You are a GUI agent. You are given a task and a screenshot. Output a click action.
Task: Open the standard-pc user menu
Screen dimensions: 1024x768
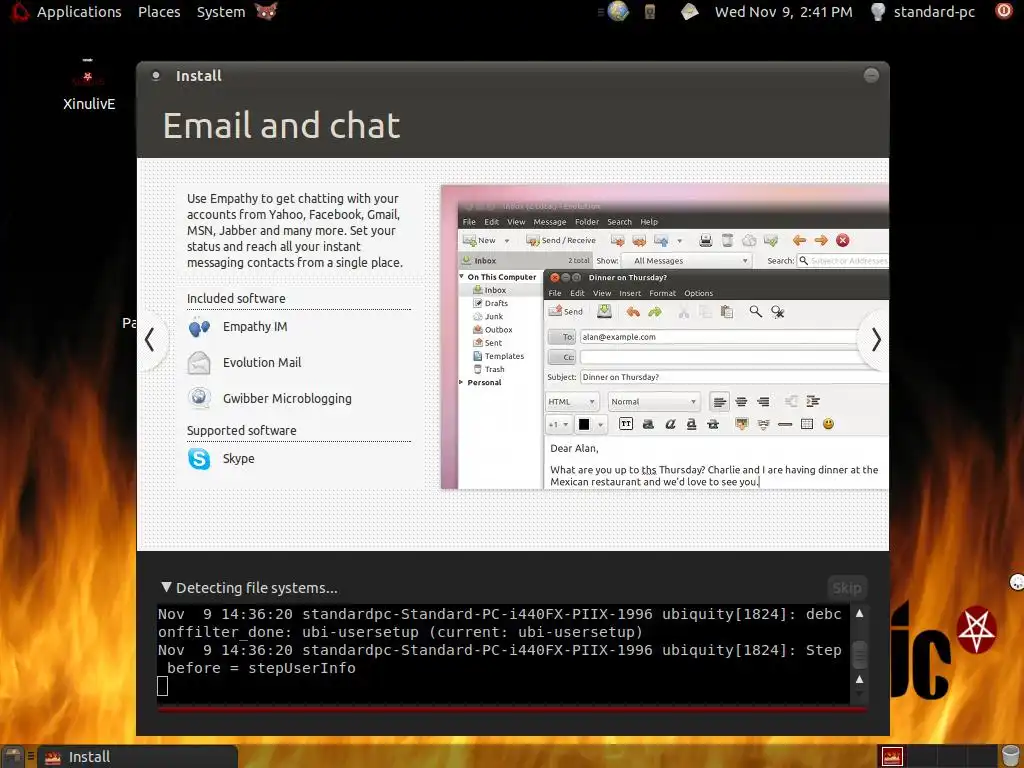[934, 12]
